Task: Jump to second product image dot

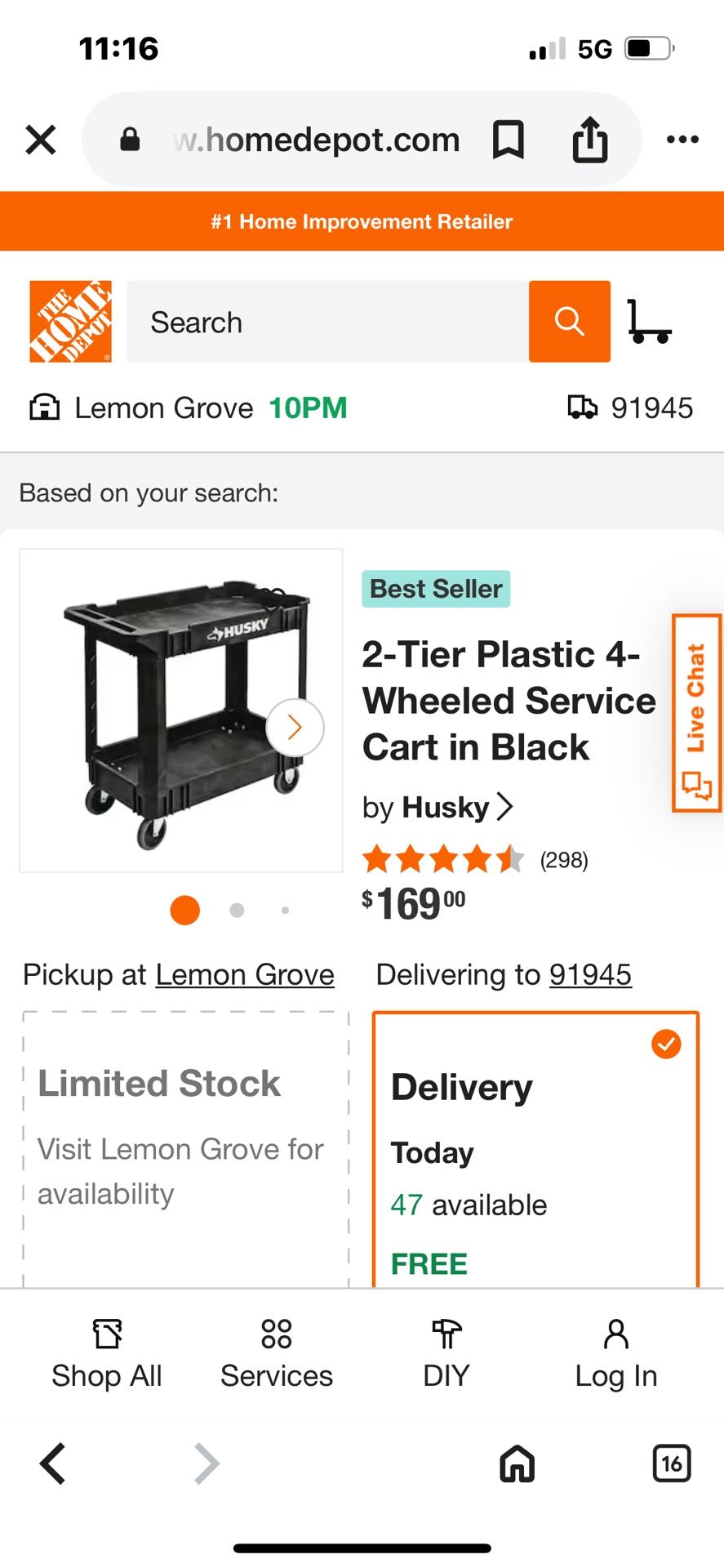Action: [x=237, y=910]
